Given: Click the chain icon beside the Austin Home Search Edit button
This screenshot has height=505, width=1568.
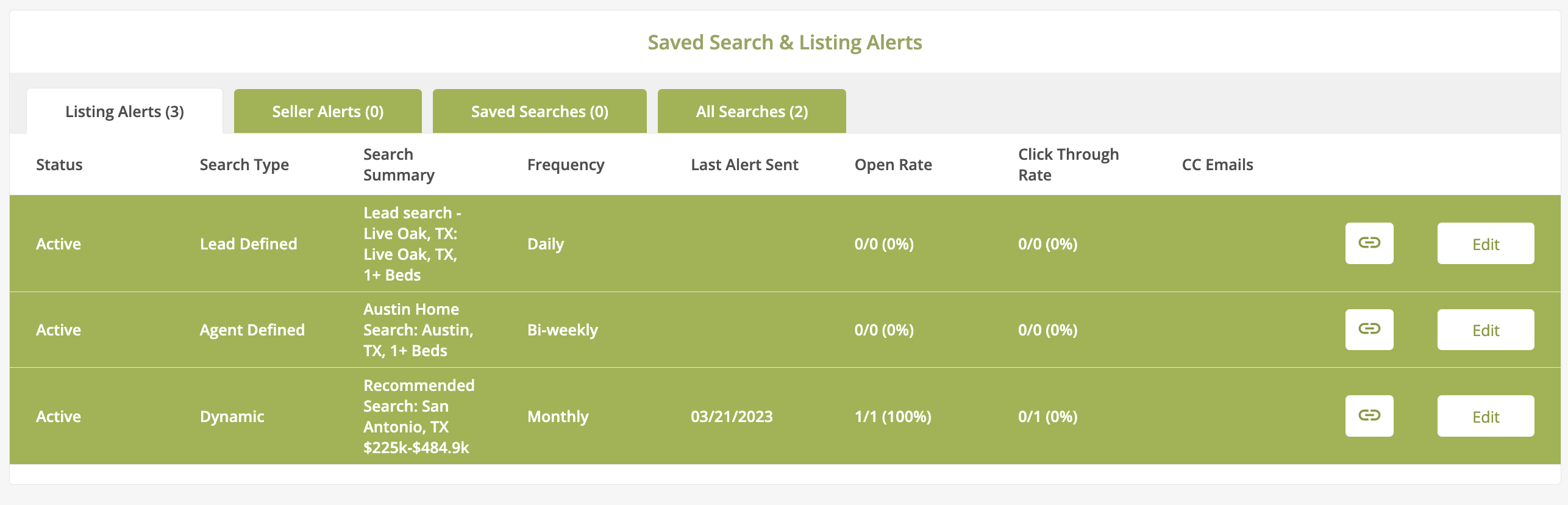Looking at the screenshot, I should tap(1369, 329).
